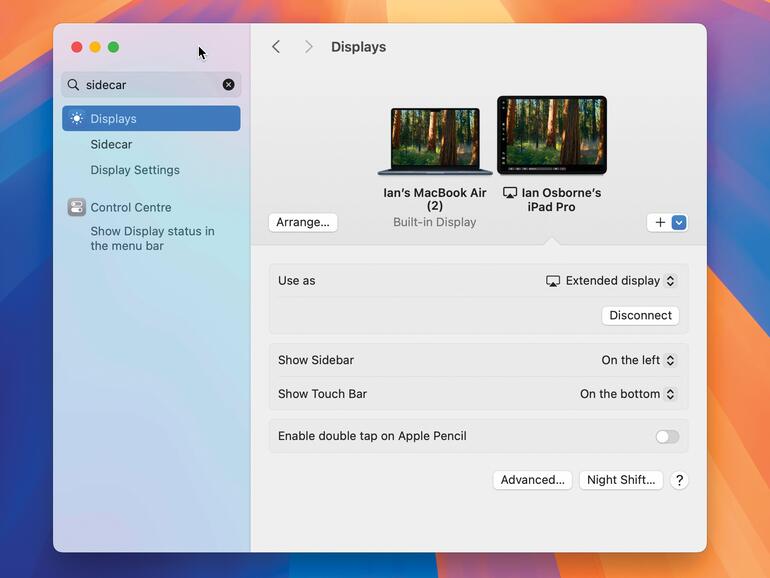Click the Disconnect button

click(x=640, y=315)
